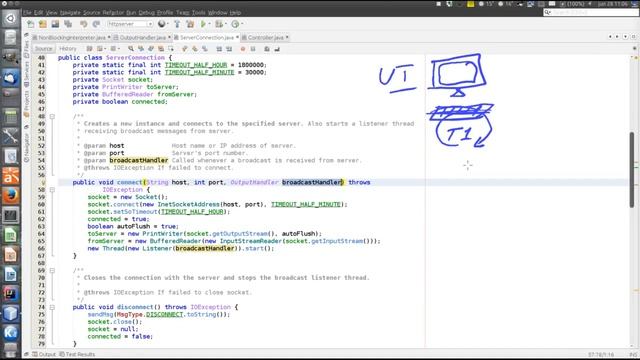The image size is (640, 360).
Task: Switch to Controller.java tab
Action: 265,38
